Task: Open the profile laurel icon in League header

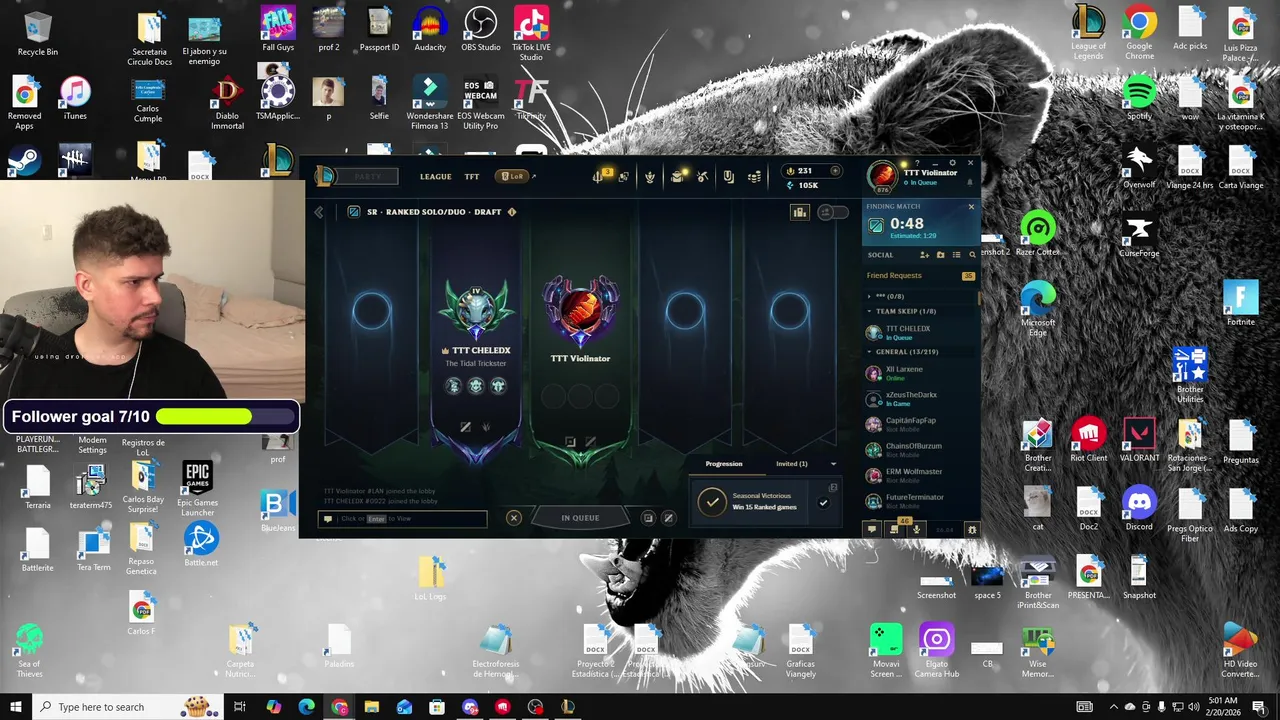Action: (x=650, y=176)
